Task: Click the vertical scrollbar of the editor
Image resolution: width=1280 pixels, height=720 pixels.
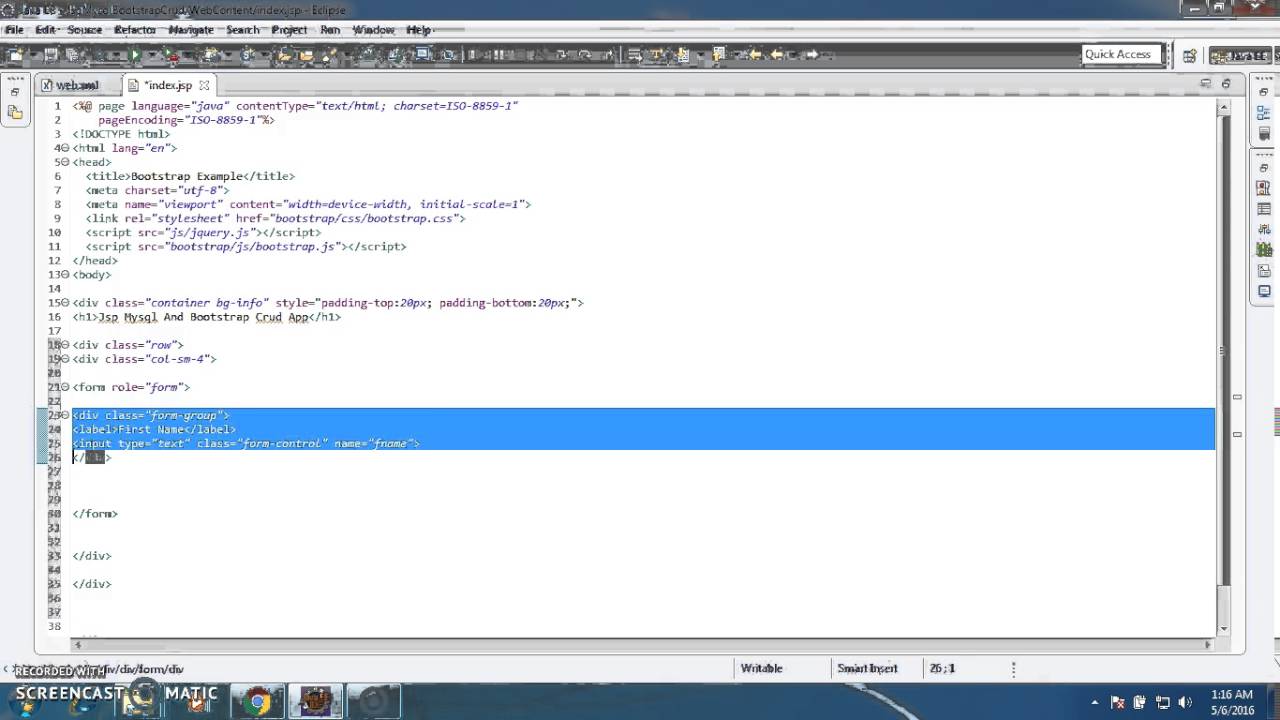Action: click(x=1224, y=350)
